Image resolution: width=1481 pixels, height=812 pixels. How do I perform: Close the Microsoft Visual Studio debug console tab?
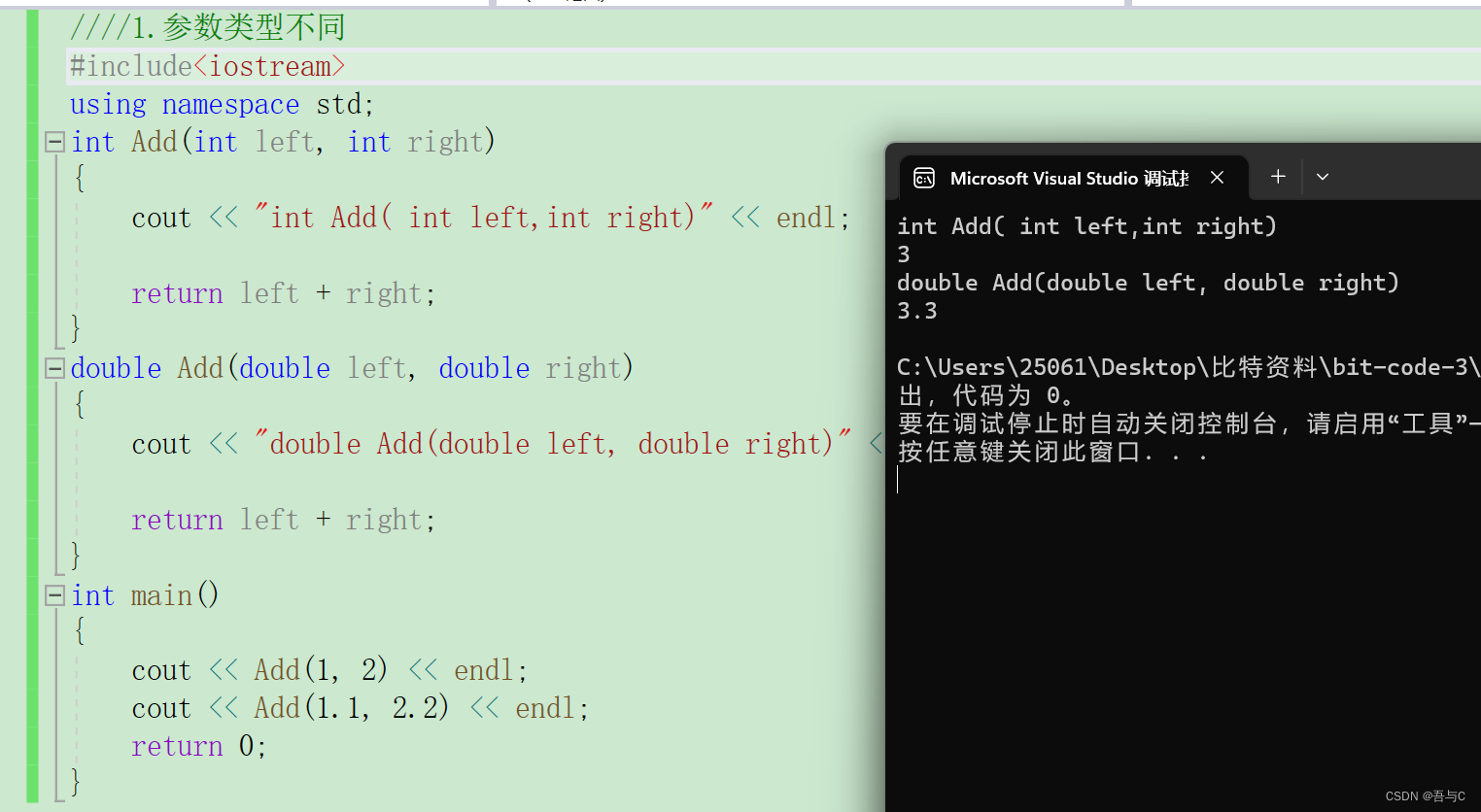[1217, 178]
